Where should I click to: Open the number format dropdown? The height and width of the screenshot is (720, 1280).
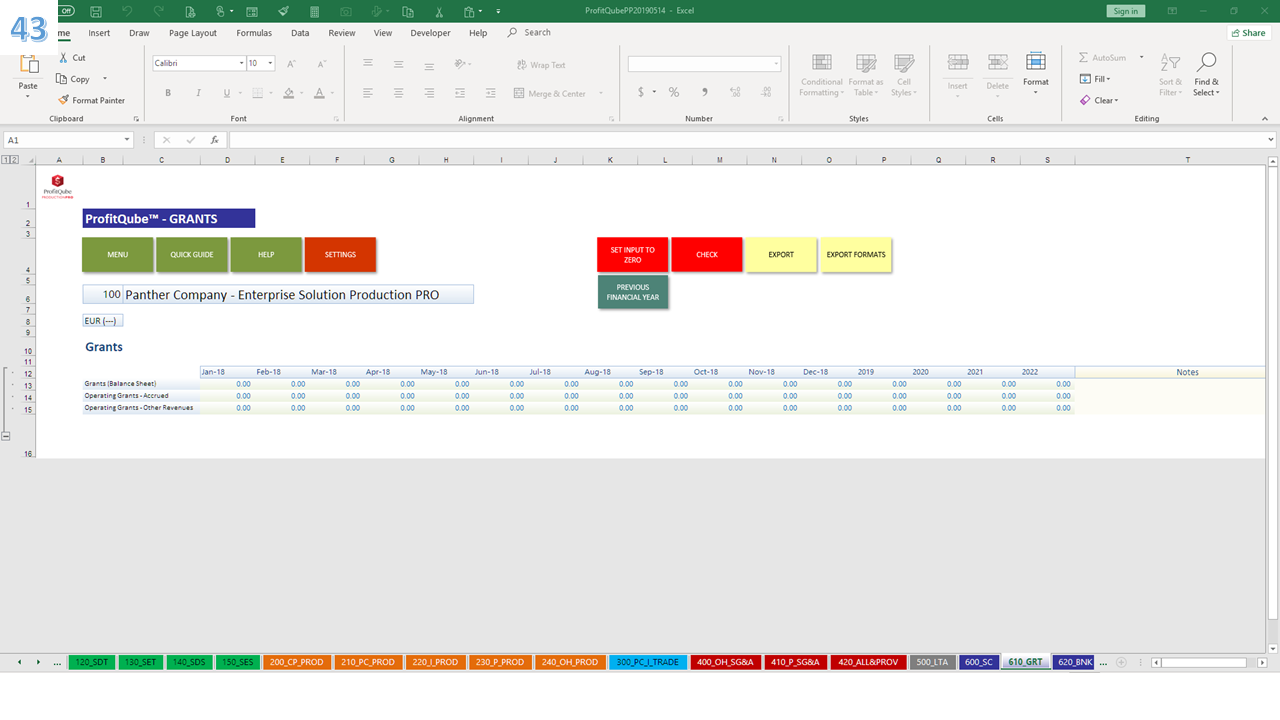[x=776, y=64]
